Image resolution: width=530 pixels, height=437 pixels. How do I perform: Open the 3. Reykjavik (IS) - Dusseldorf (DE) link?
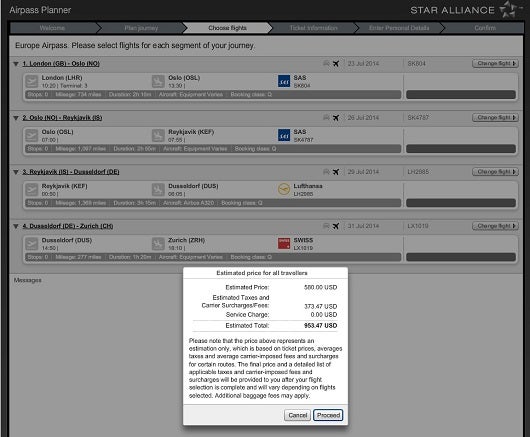pyautogui.click(x=71, y=172)
